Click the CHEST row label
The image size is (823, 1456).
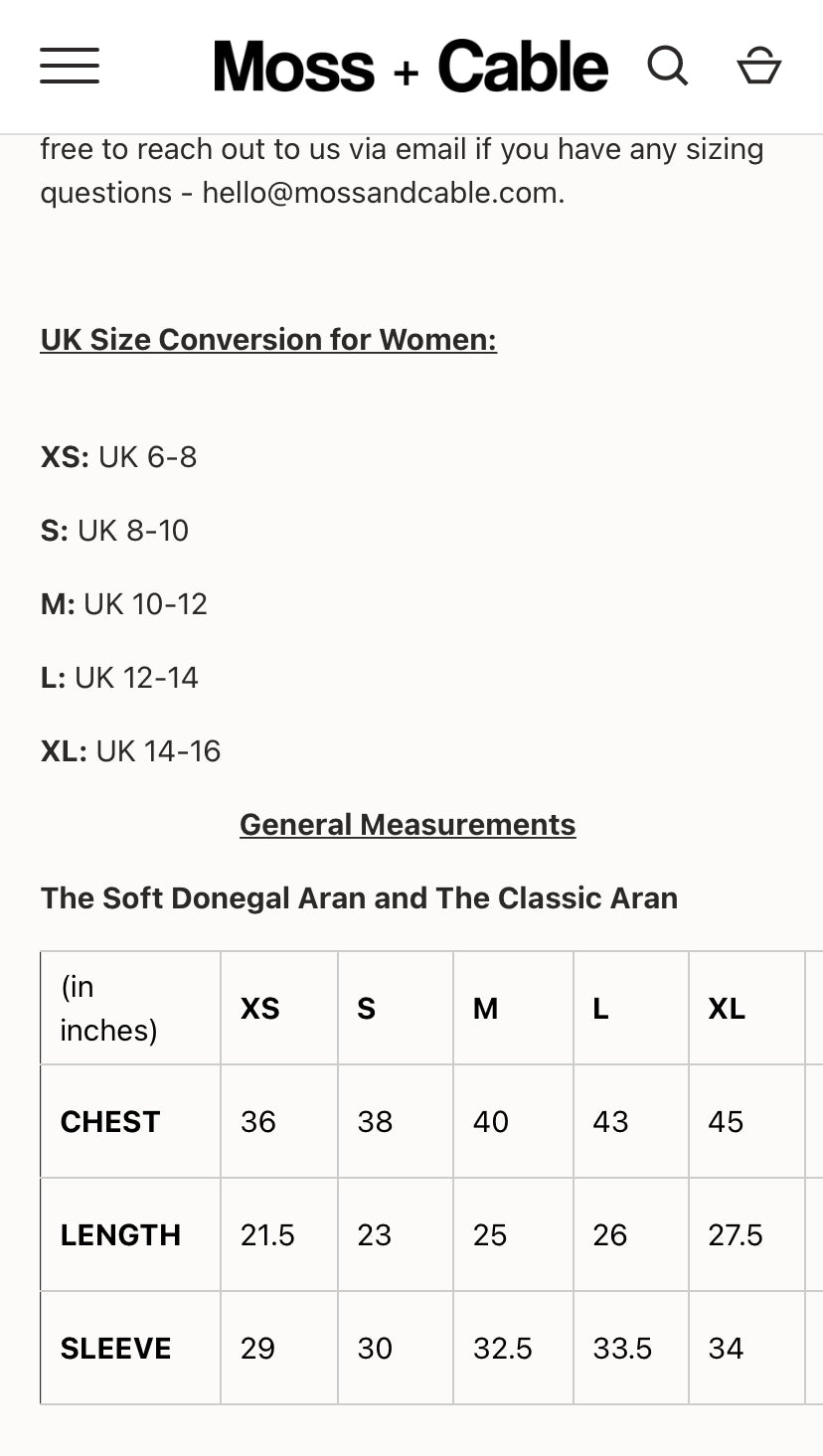tap(110, 1122)
